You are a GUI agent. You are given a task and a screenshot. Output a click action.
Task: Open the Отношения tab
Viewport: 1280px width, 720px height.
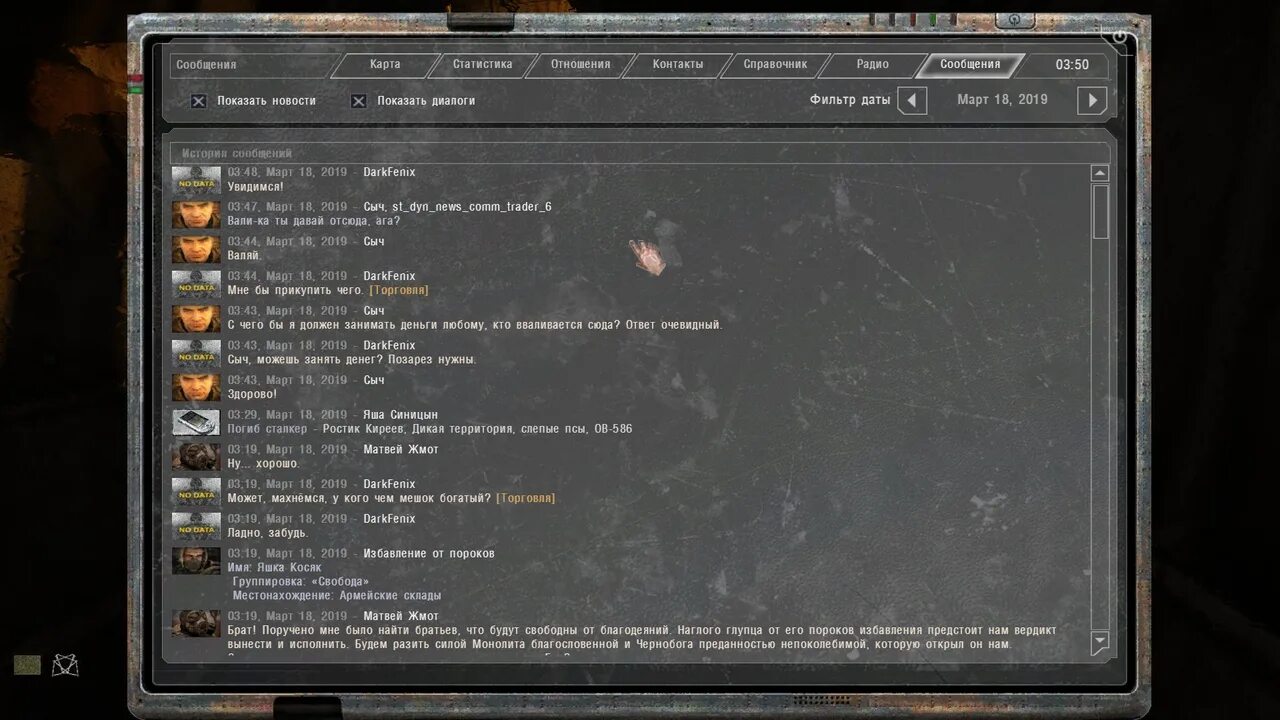click(580, 65)
